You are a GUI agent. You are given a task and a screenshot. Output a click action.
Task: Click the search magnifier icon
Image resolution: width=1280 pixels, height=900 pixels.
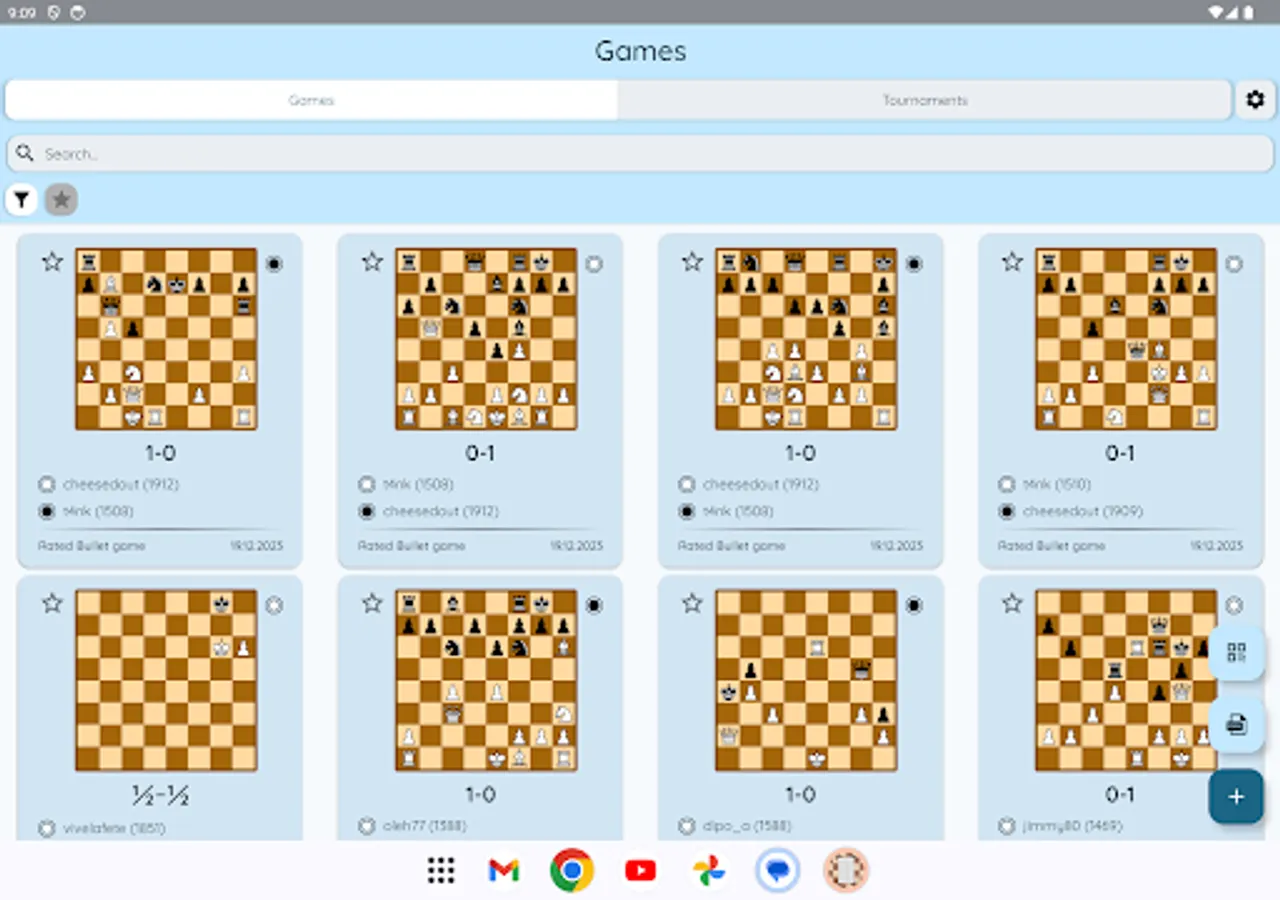(x=25, y=153)
